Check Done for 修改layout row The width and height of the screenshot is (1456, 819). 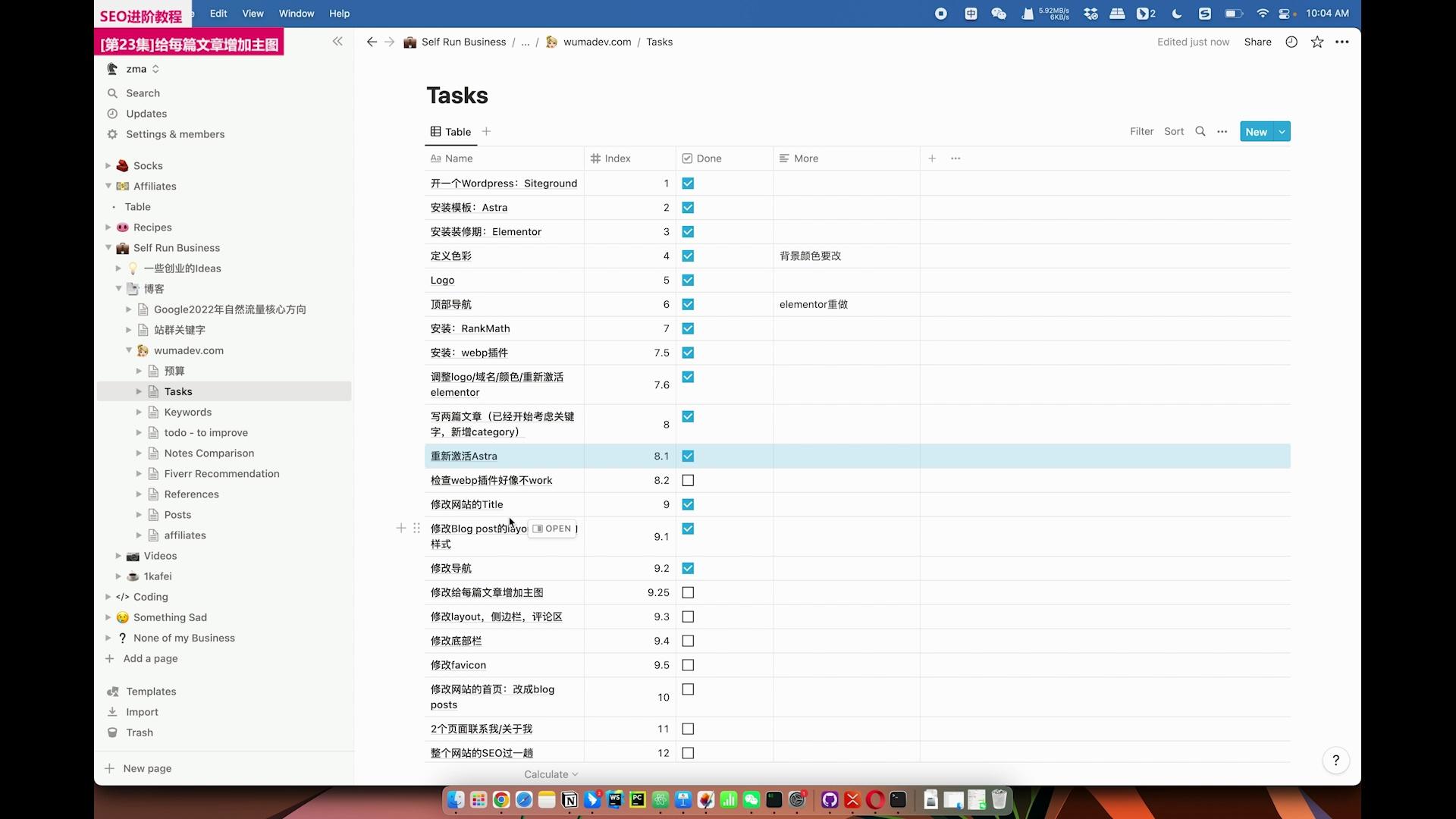tap(688, 617)
